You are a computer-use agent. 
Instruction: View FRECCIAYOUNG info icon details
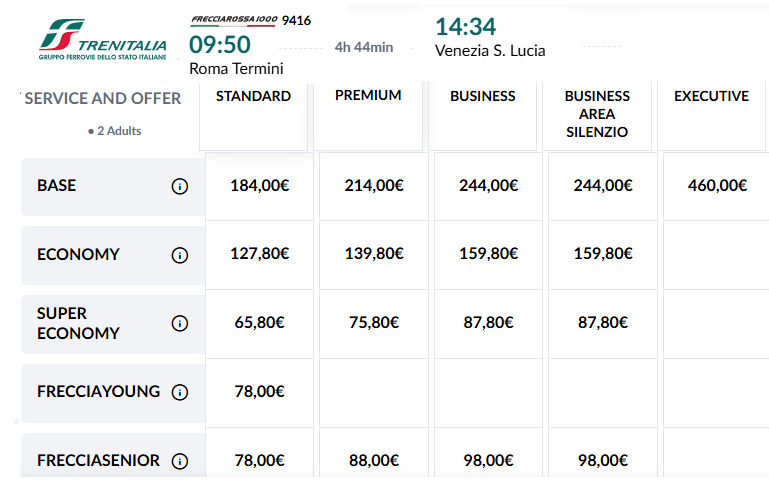(179, 392)
